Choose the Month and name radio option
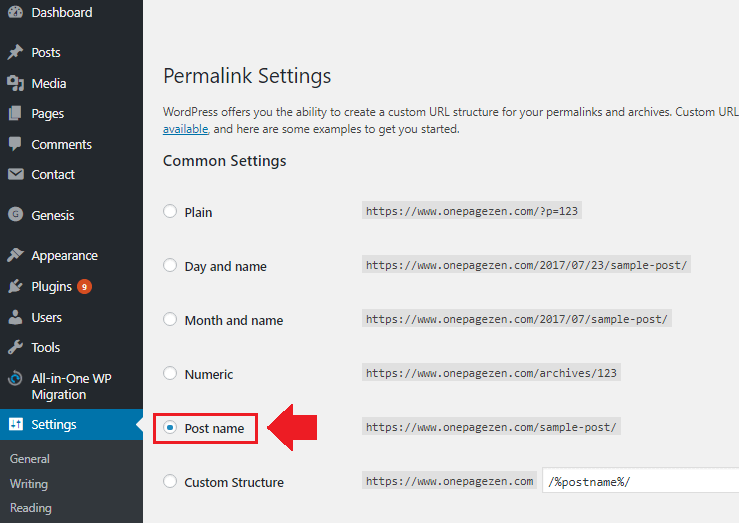 [170, 319]
